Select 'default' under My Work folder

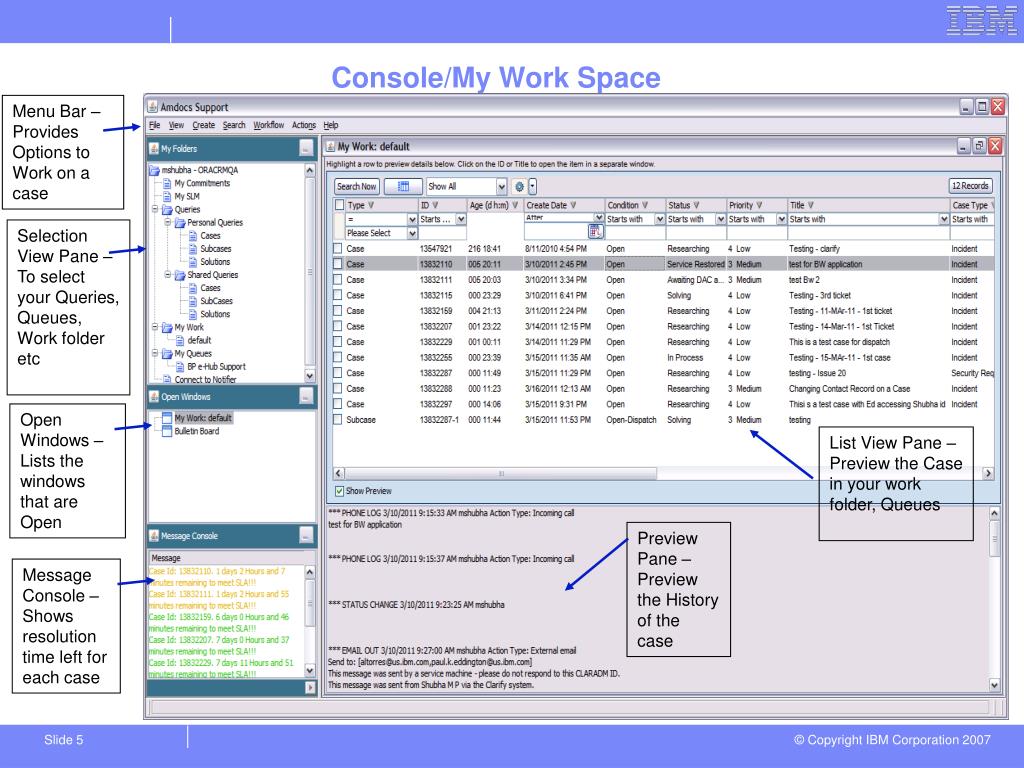pos(199,340)
